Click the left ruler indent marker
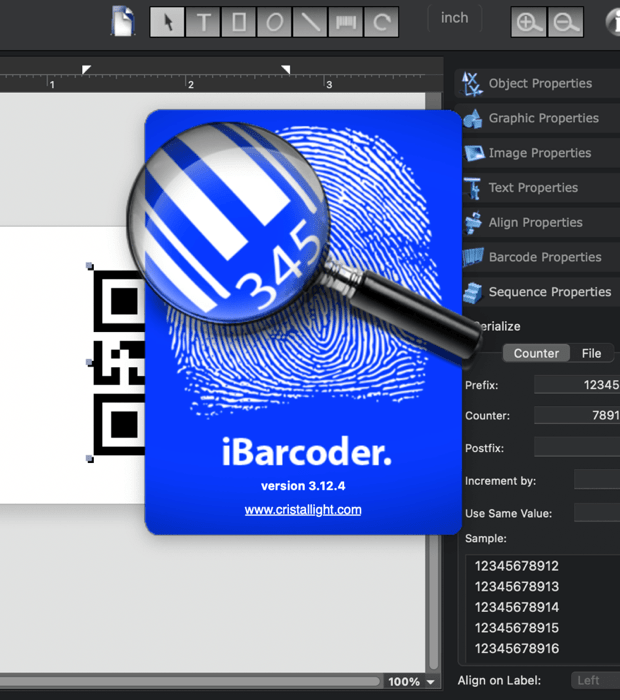Viewport: 620px width, 700px height. 86,69
